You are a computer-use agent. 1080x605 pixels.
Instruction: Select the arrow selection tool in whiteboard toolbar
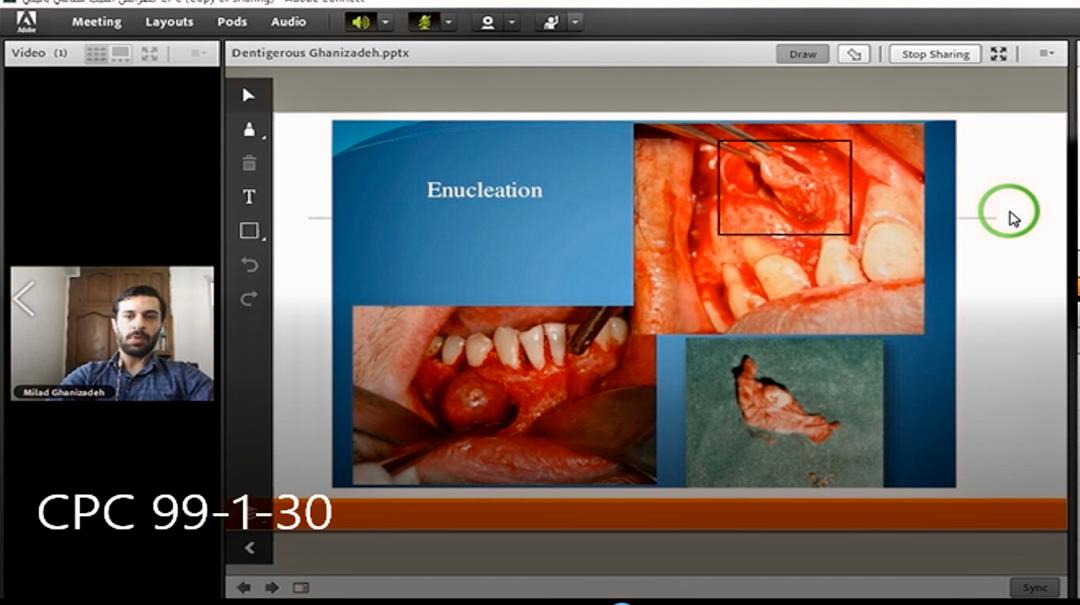(249, 95)
